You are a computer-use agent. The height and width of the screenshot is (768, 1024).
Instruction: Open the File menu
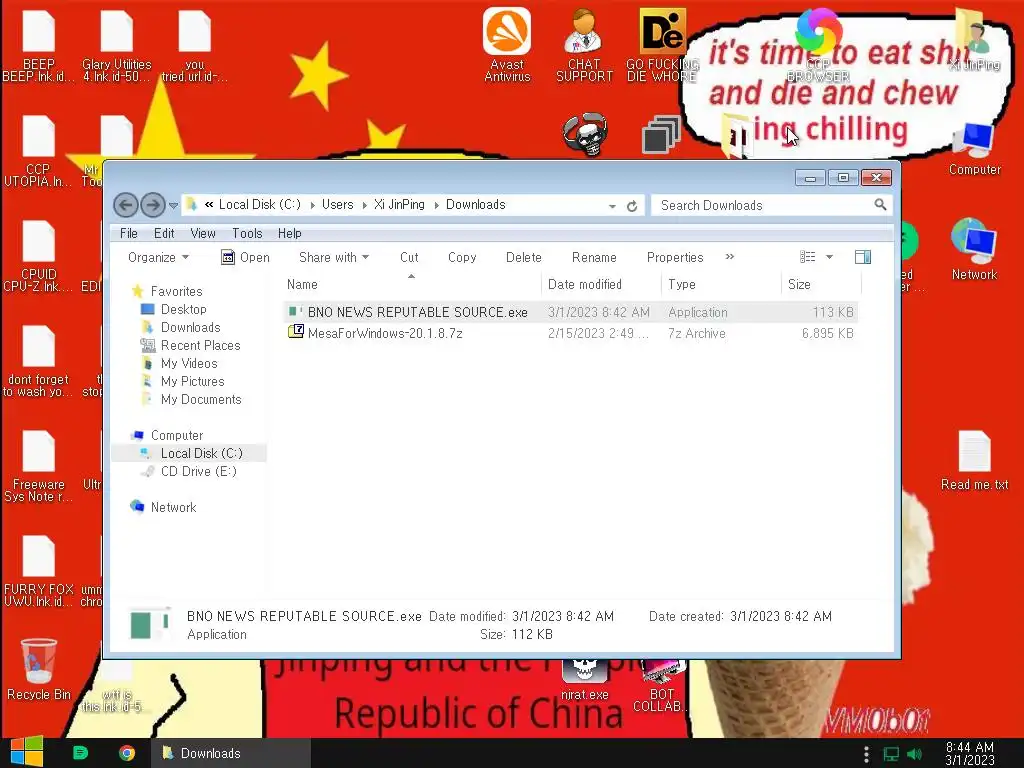pyautogui.click(x=129, y=233)
